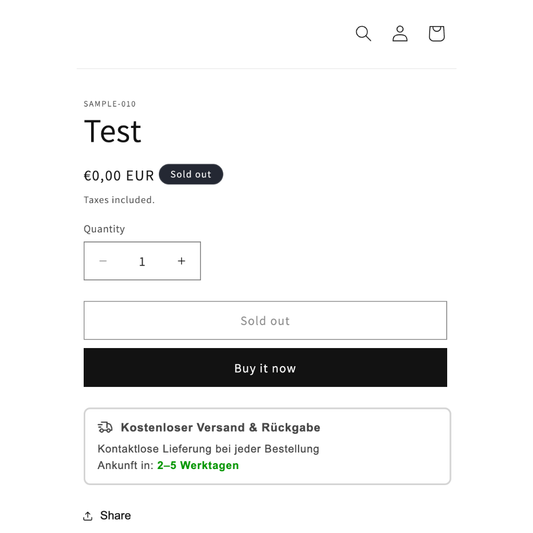Click the Quantity label
Screen dimensions: 533x533
tap(104, 229)
